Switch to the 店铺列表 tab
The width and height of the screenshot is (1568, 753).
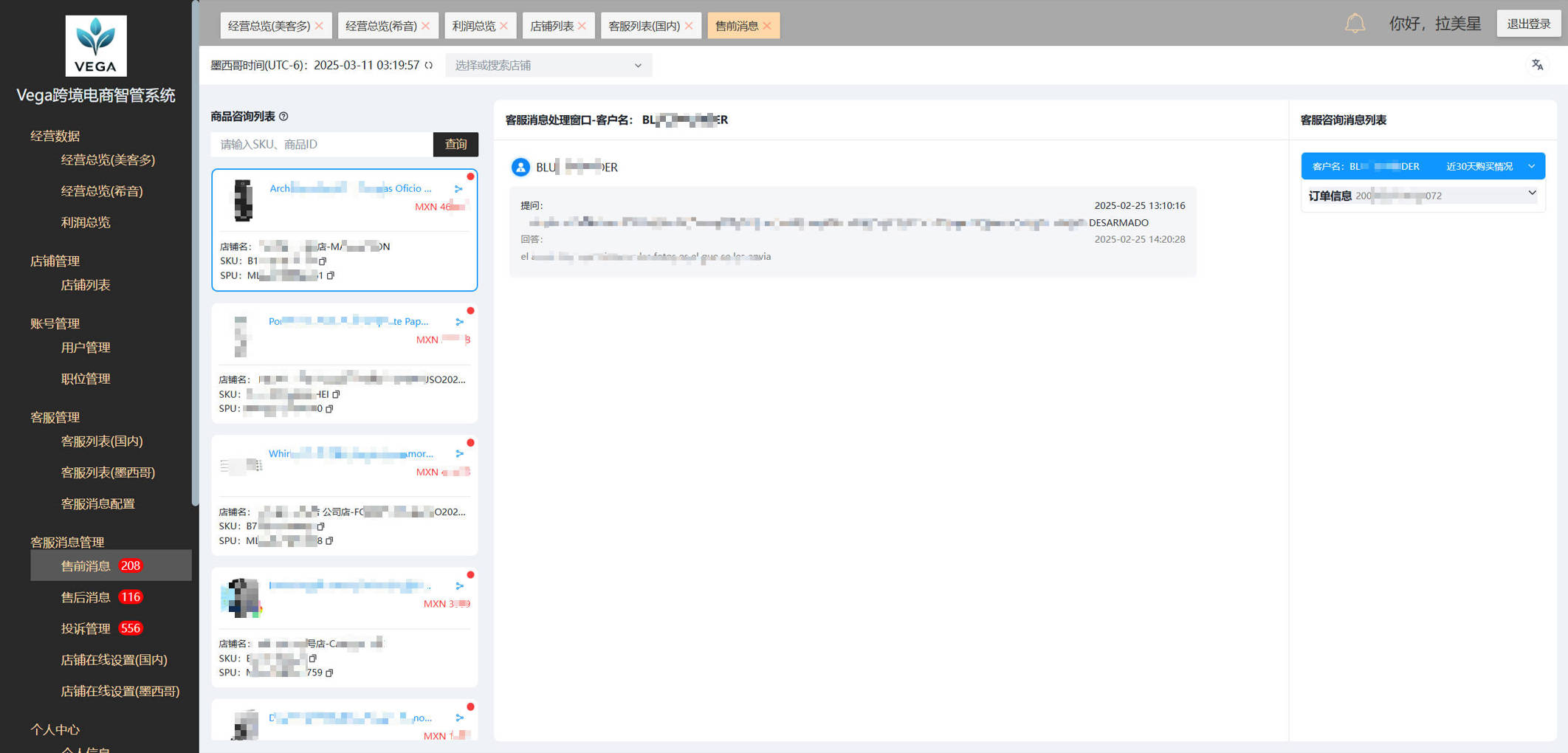[x=551, y=26]
